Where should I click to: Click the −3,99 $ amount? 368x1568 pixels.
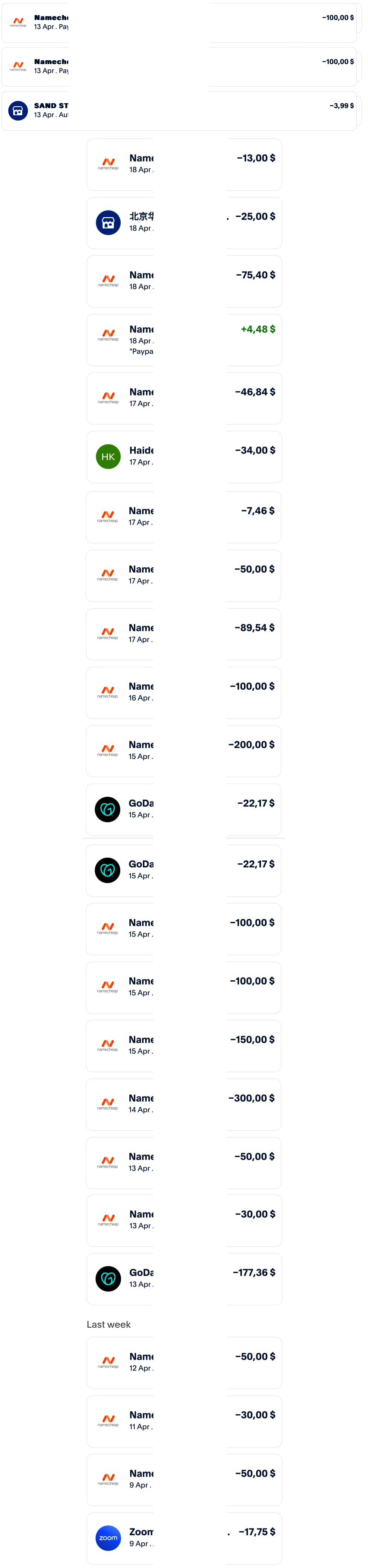pyautogui.click(x=342, y=106)
